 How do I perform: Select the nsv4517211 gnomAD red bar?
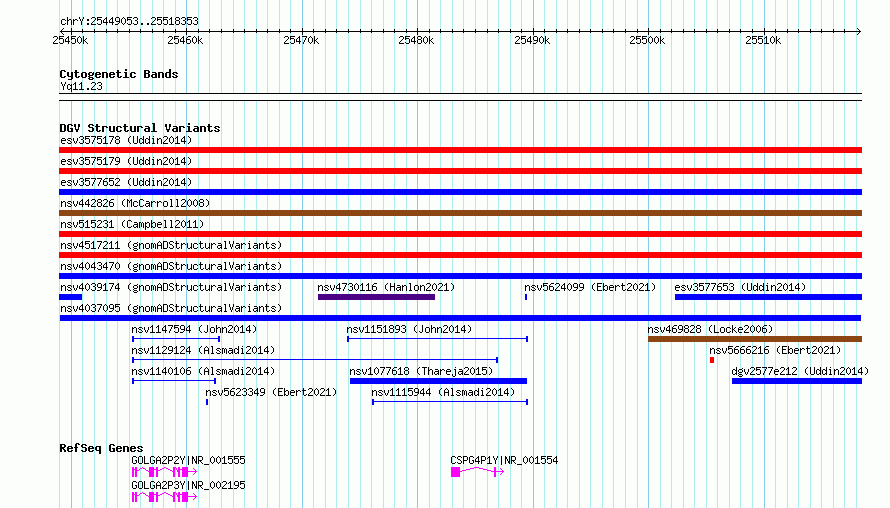[460, 255]
